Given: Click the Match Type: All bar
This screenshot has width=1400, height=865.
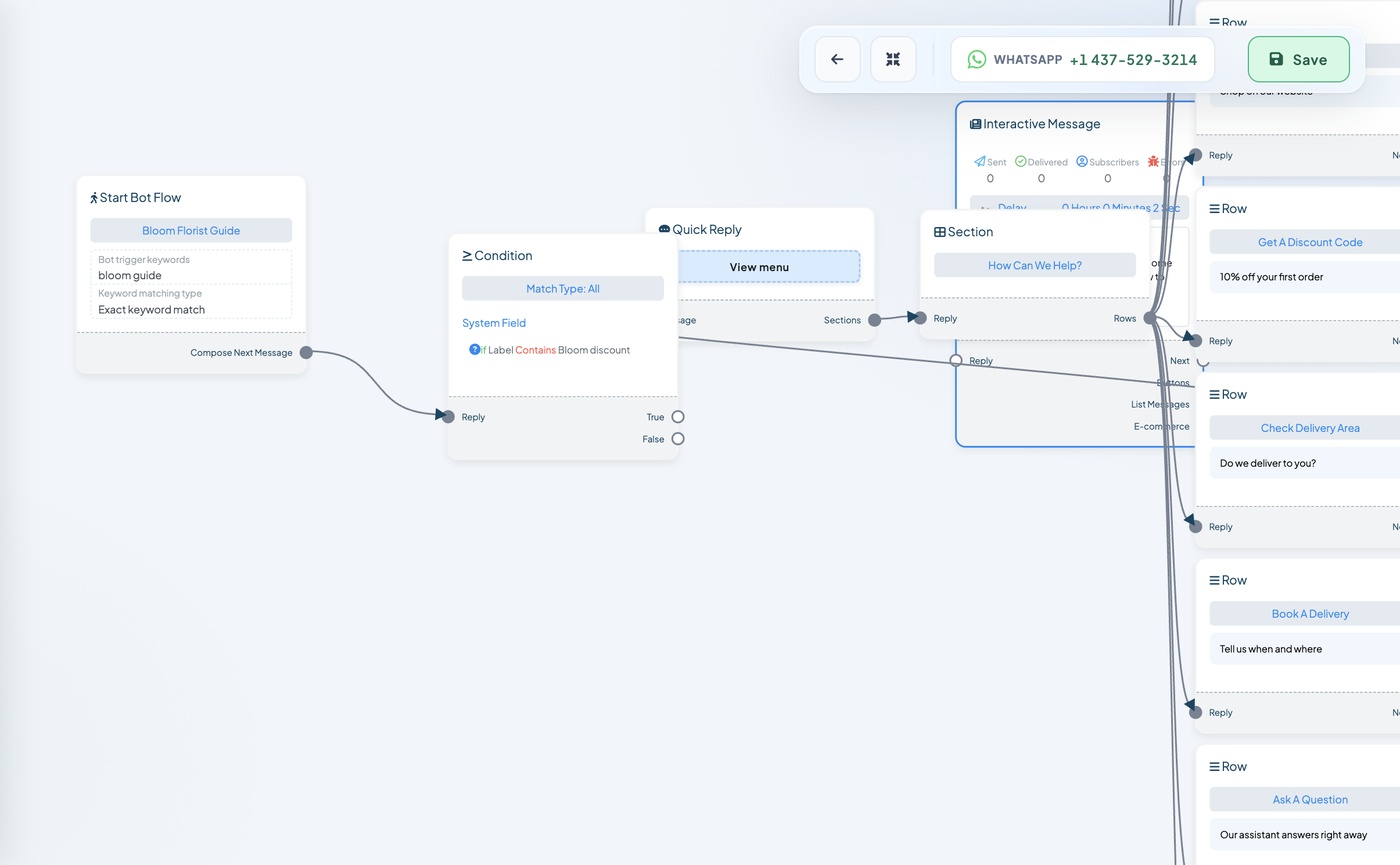Looking at the screenshot, I should pos(563,289).
